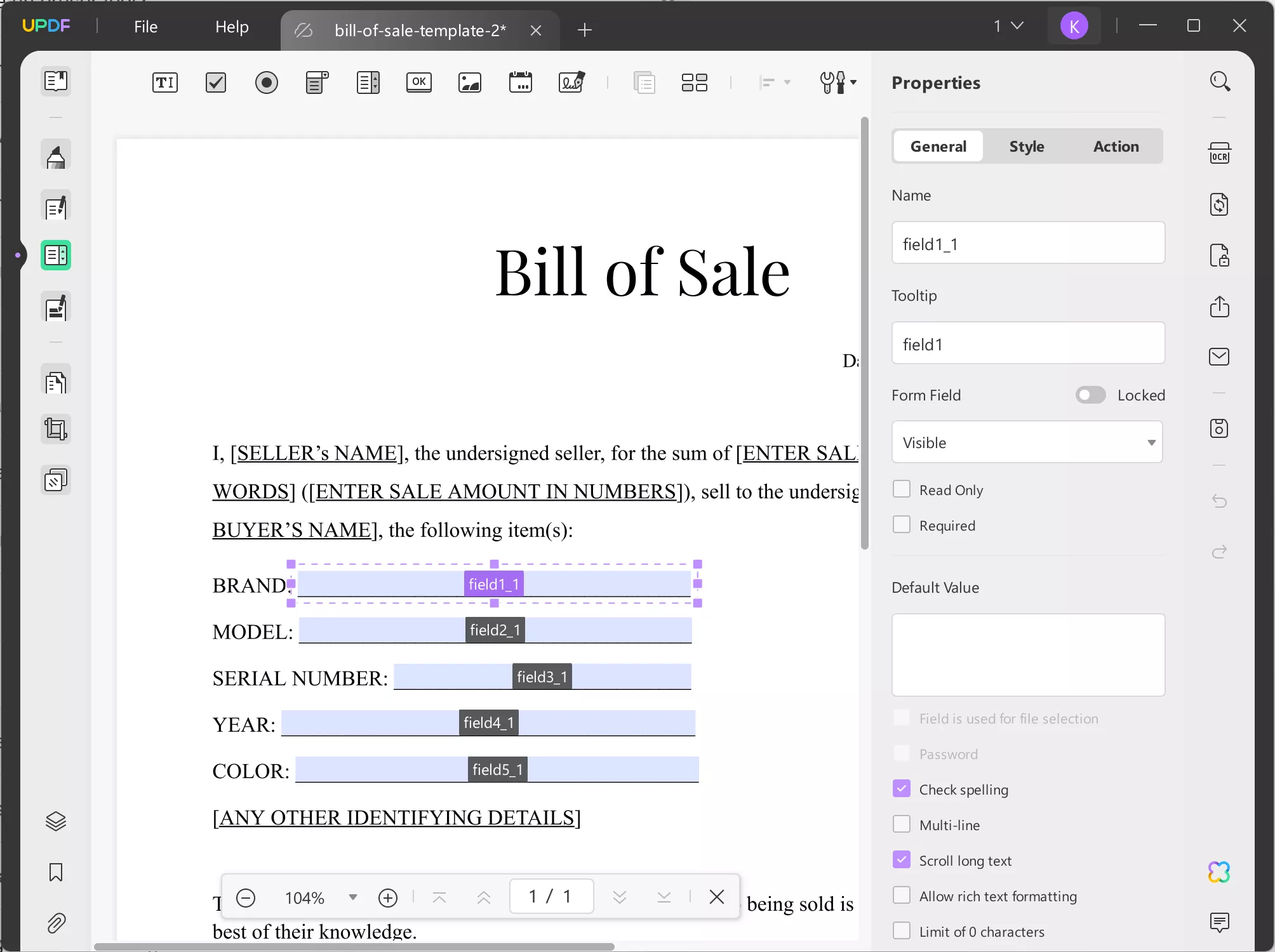
Task: Open the Bookmarks panel icon
Action: (x=56, y=872)
